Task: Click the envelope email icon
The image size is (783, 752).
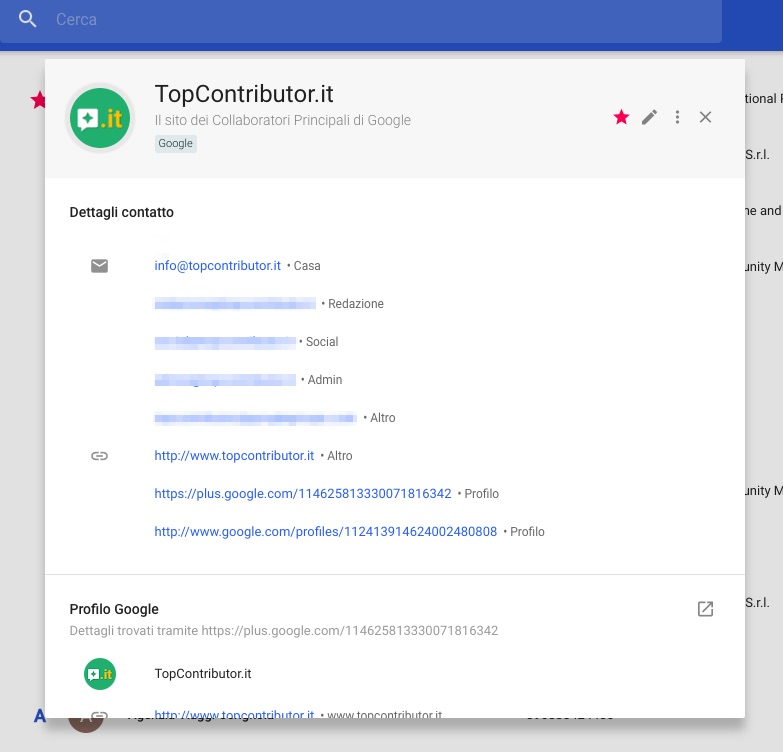Action: [99, 266]
